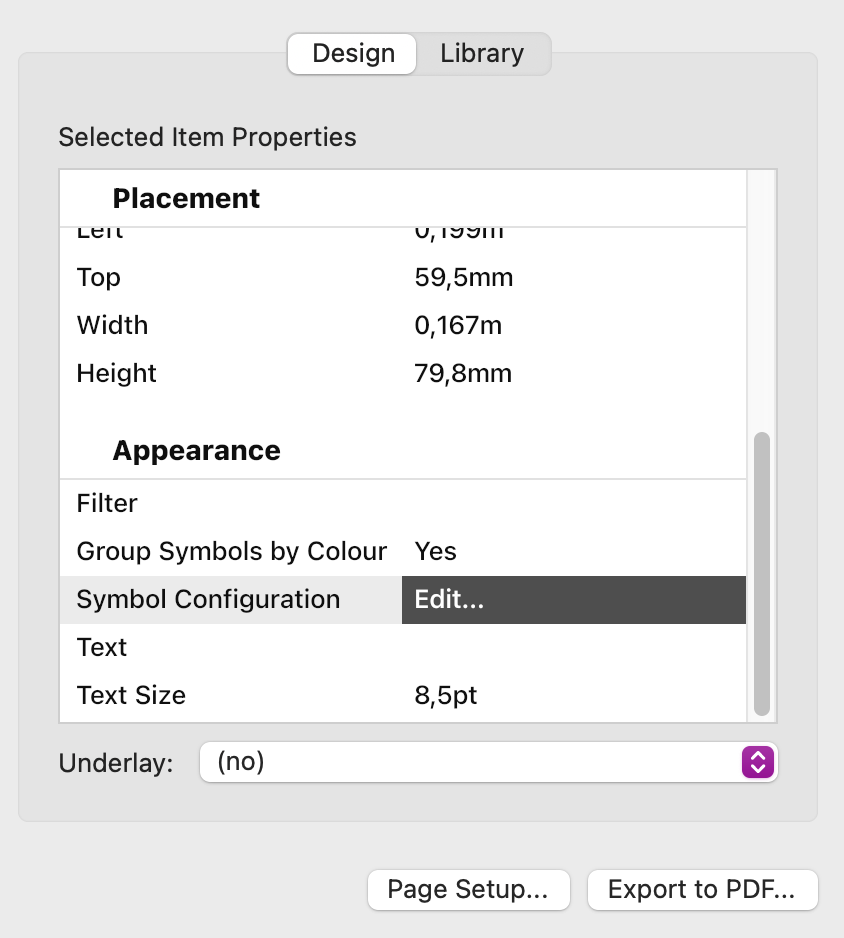Select the Filter property row
Image resolution: width=844 pixels, height=938 pixels.
[x=107, y=504]
